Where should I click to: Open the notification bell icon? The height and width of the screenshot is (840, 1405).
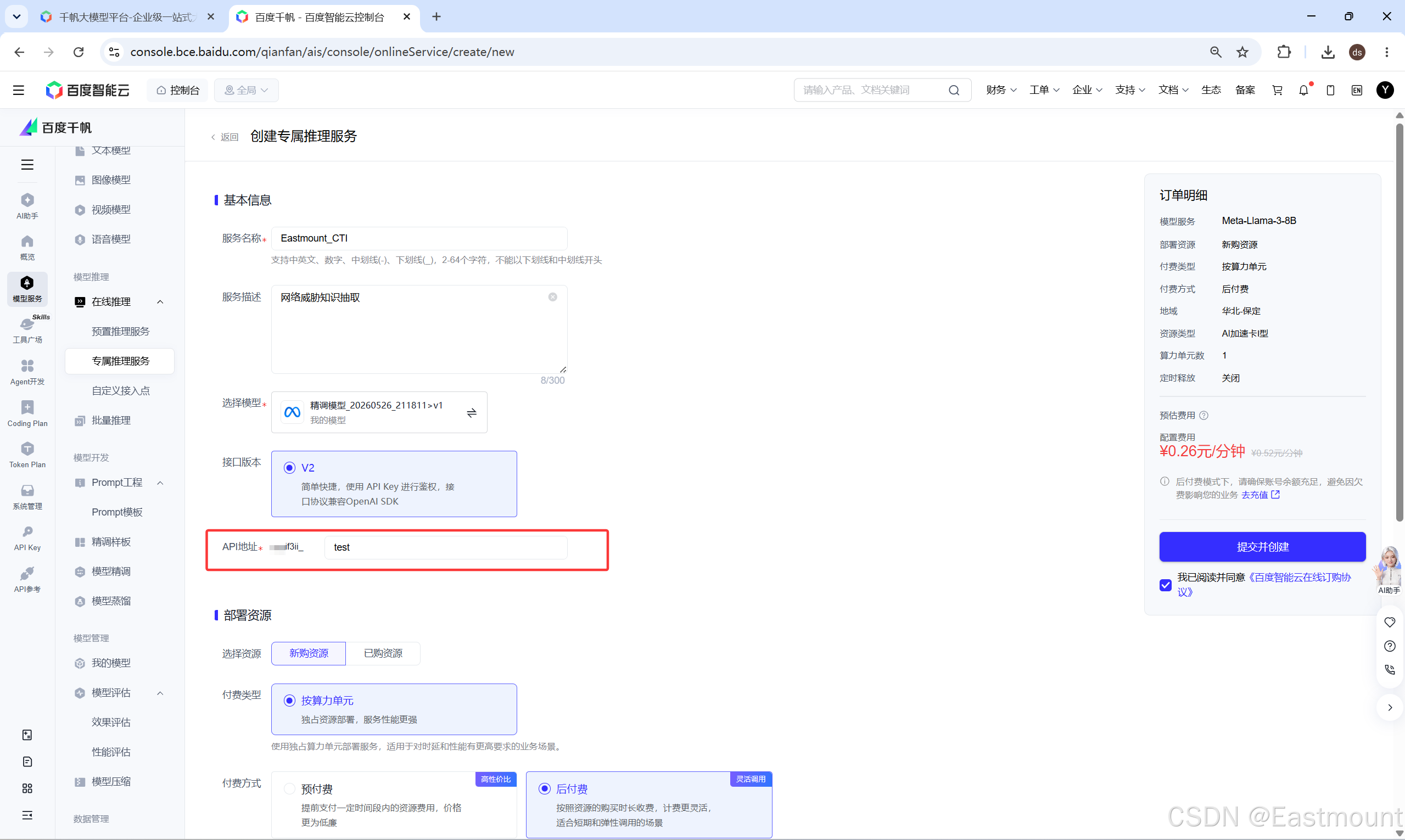(1303, 91)
